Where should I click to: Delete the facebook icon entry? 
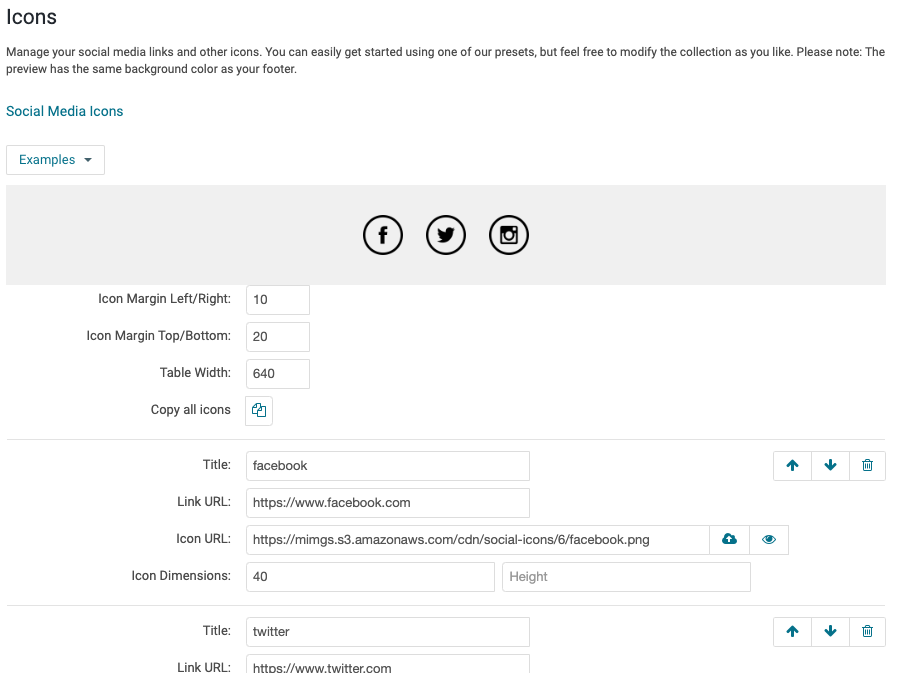[x=867, y=466]
